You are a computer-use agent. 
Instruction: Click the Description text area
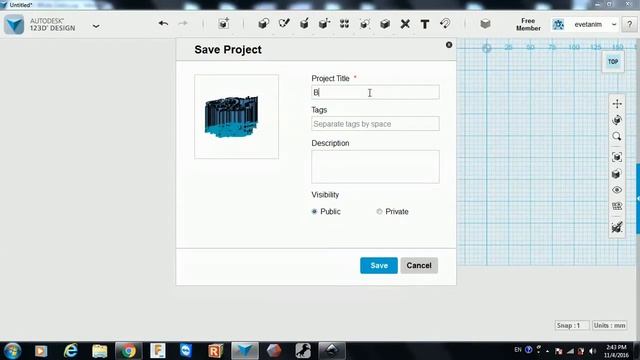click(376, 167)
